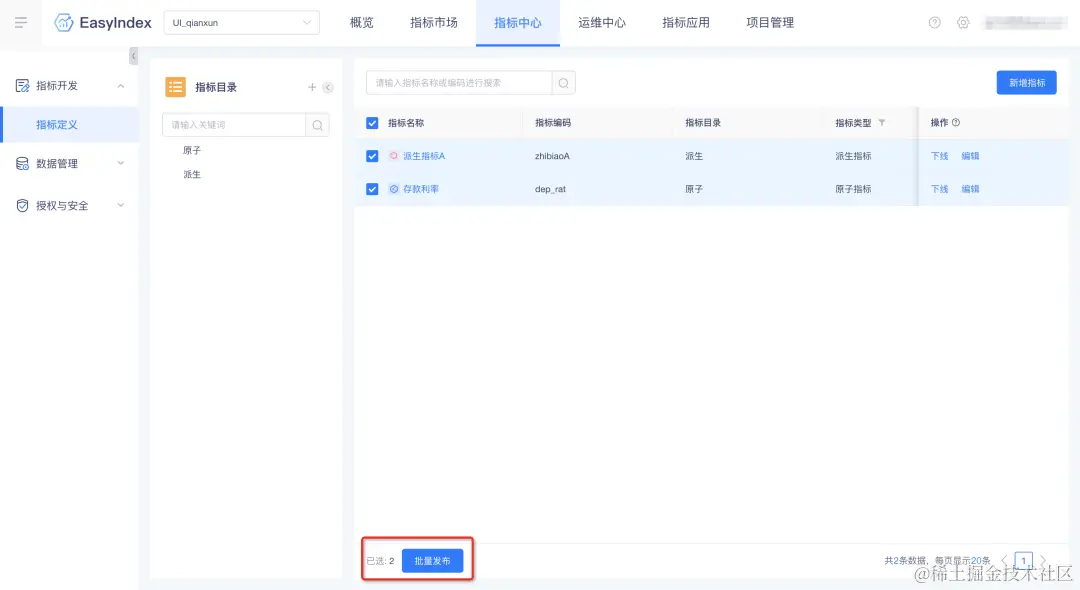Uncheck the 派生指标A row checkbox
The image size is (1080, 590).
tap(372, 156)
